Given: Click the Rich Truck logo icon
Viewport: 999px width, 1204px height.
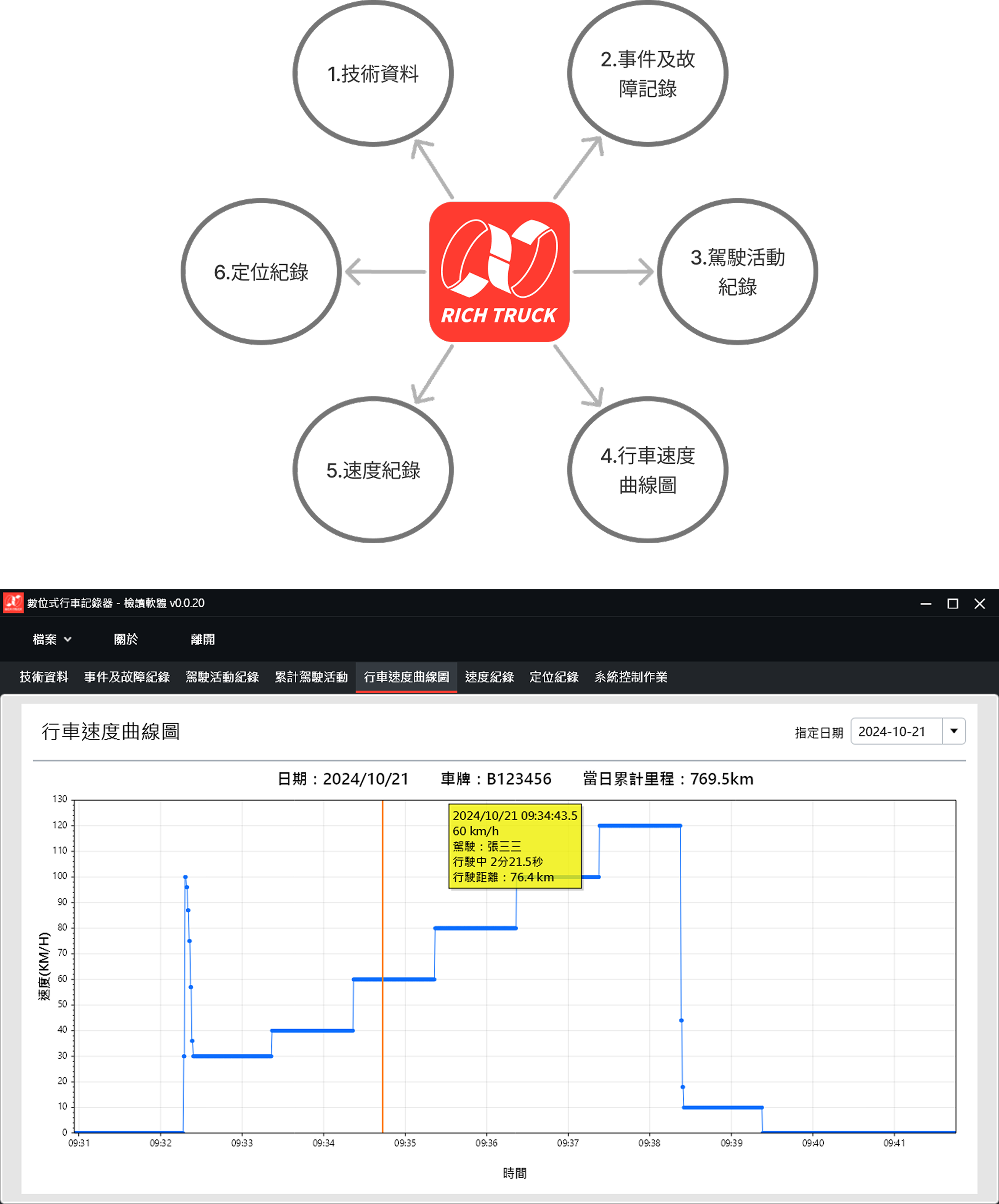Looking at the screenshot, I should (499, 271).
